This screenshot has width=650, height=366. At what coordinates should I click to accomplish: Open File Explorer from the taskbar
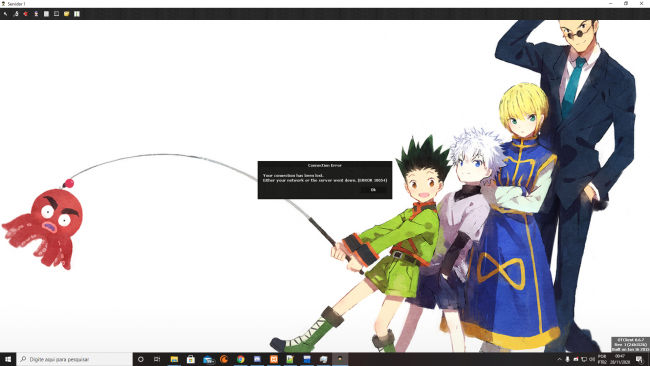pyautogui.click(x=174, y=359)
